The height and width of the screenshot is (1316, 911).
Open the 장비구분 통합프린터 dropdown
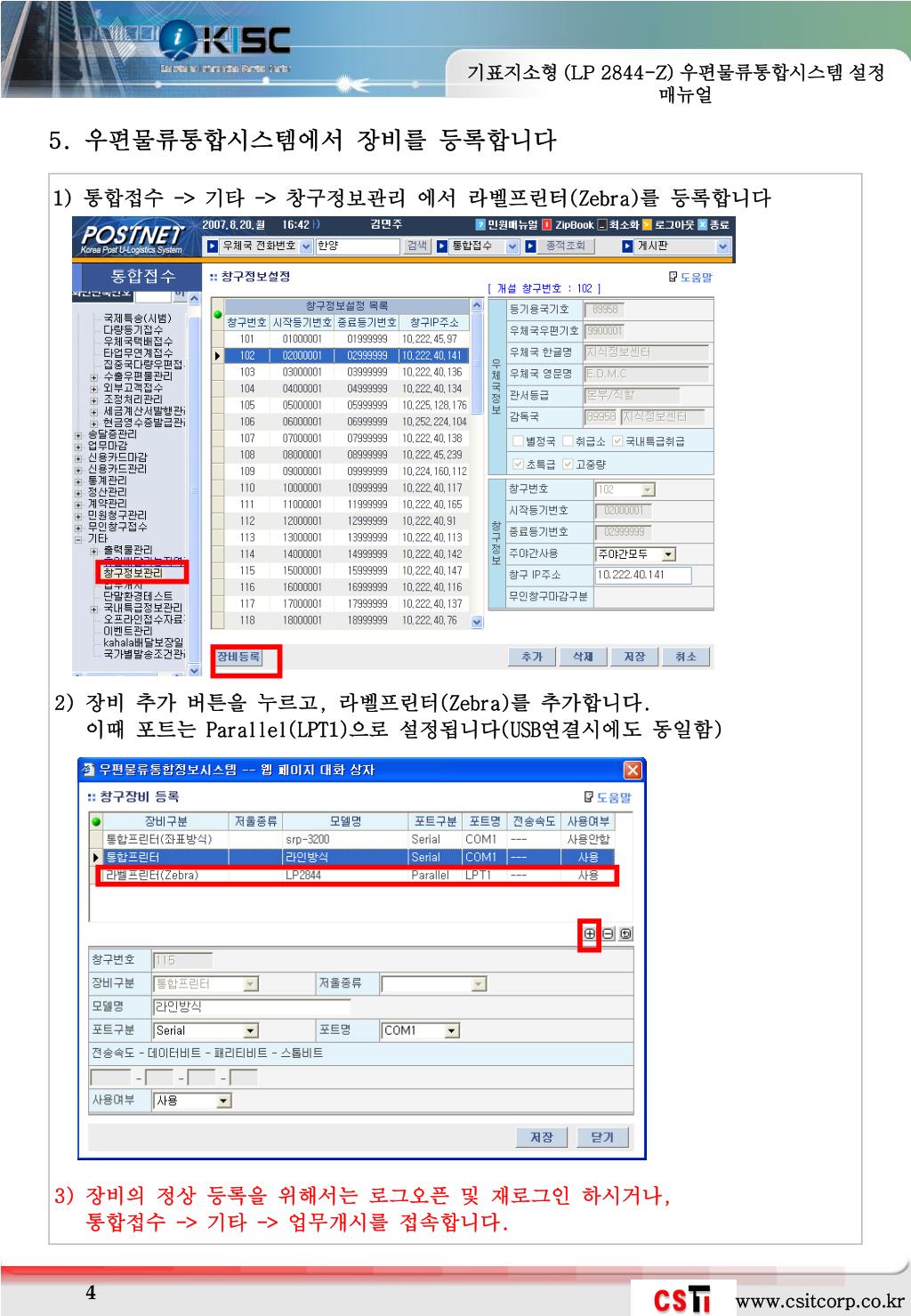pyautogui.click(x=252, y=984)
